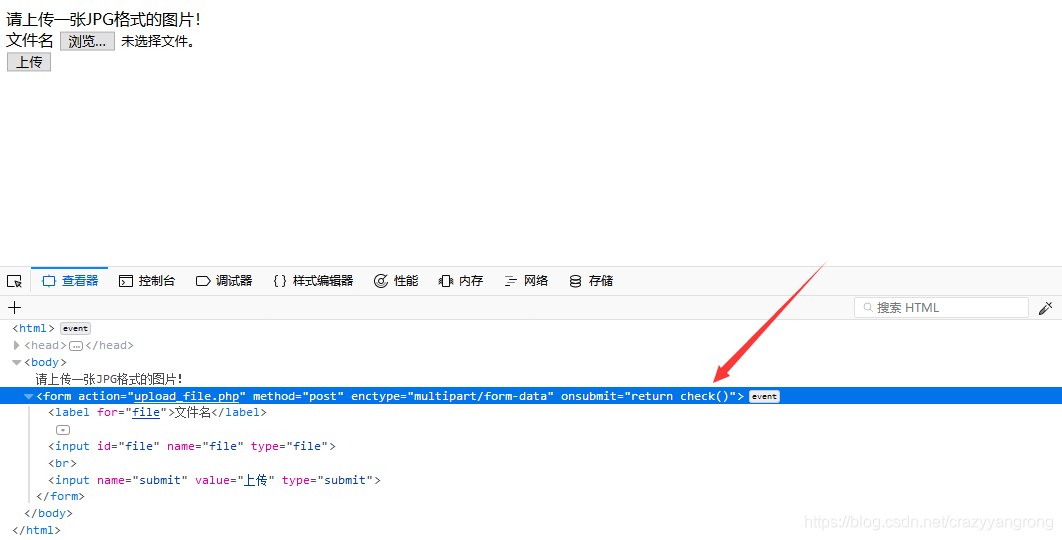Collapse the body element node
1062x540 pixels.
point(16,362)
